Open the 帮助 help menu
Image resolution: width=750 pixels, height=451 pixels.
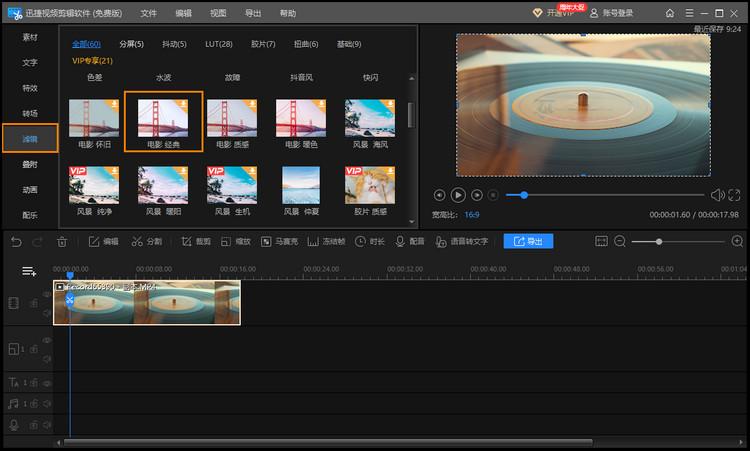click(x=288, y=13)
